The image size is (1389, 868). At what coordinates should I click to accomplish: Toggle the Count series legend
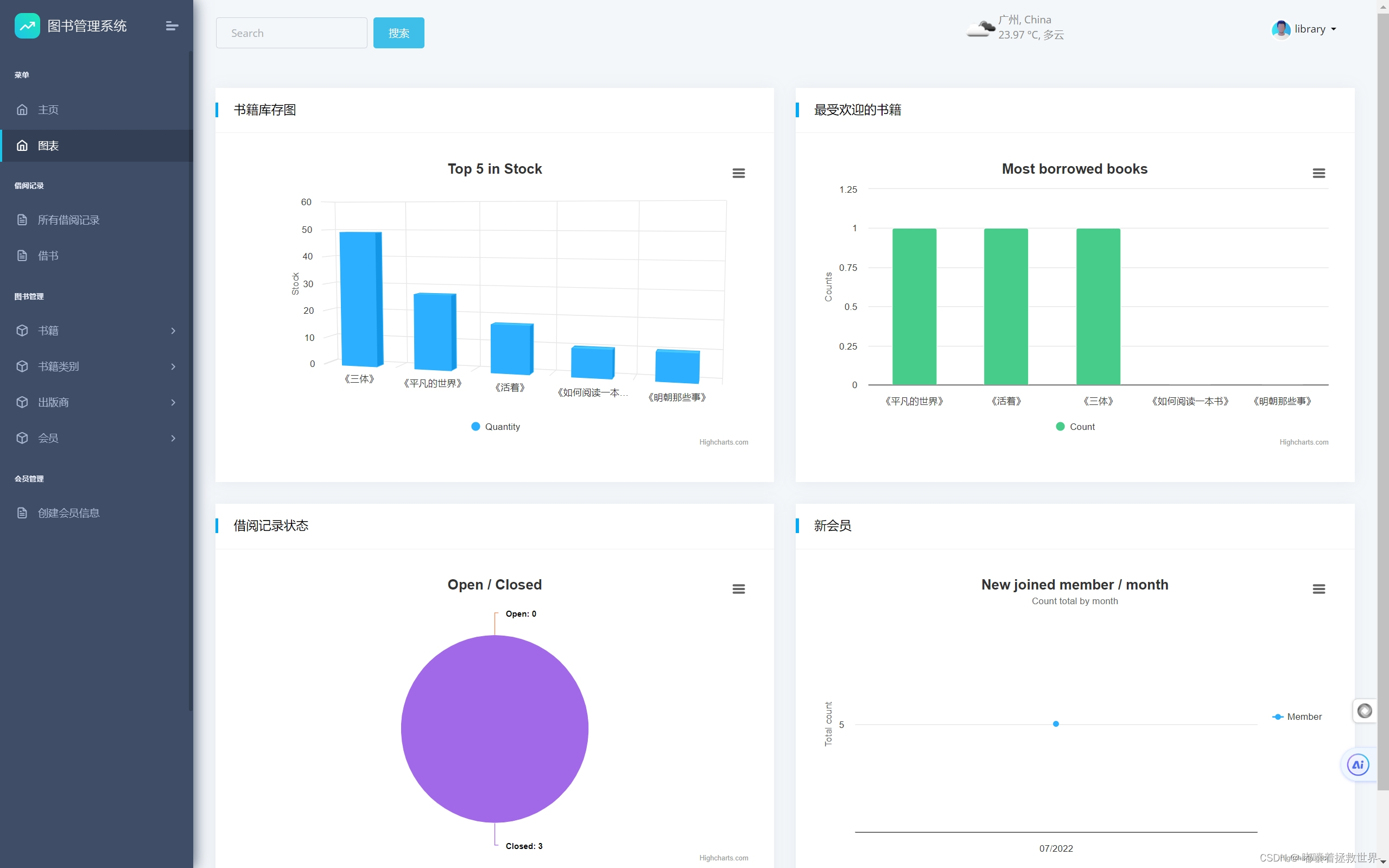point(1075,427)
